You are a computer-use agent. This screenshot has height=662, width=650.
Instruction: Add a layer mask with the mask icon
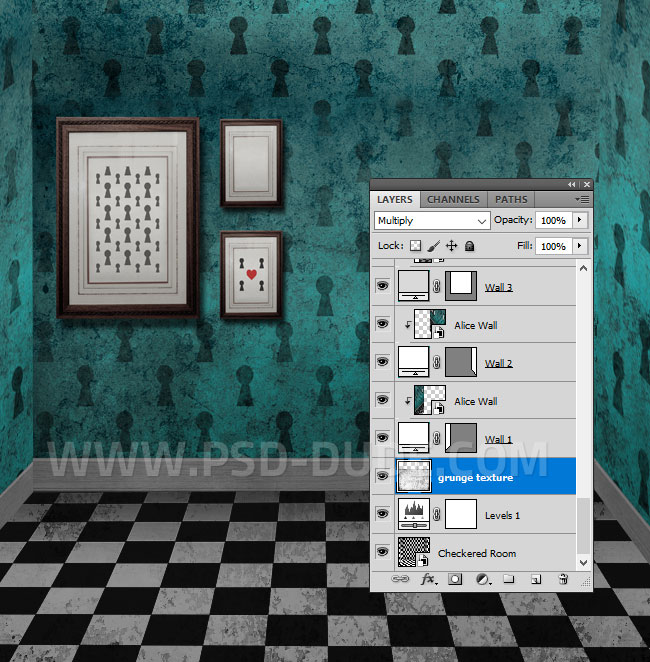point(455,579)
